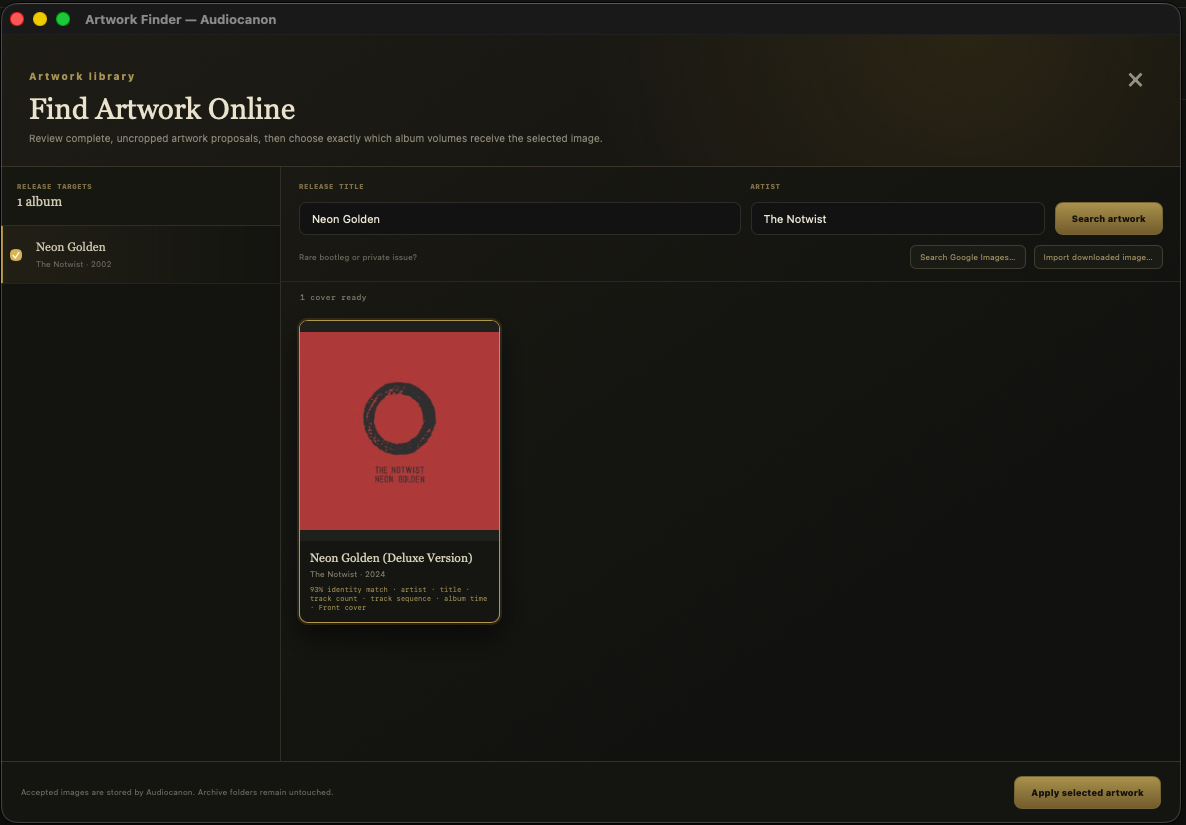
Task: Select Neon Golden release target row
Action: pyautogui.click(x=141, y=255)
